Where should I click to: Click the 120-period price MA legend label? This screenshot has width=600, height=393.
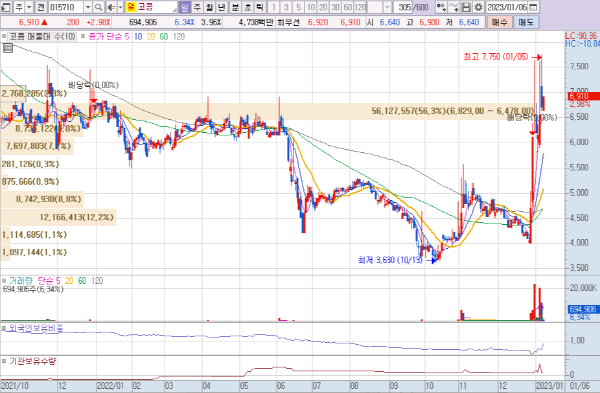[x=179, y=36]
